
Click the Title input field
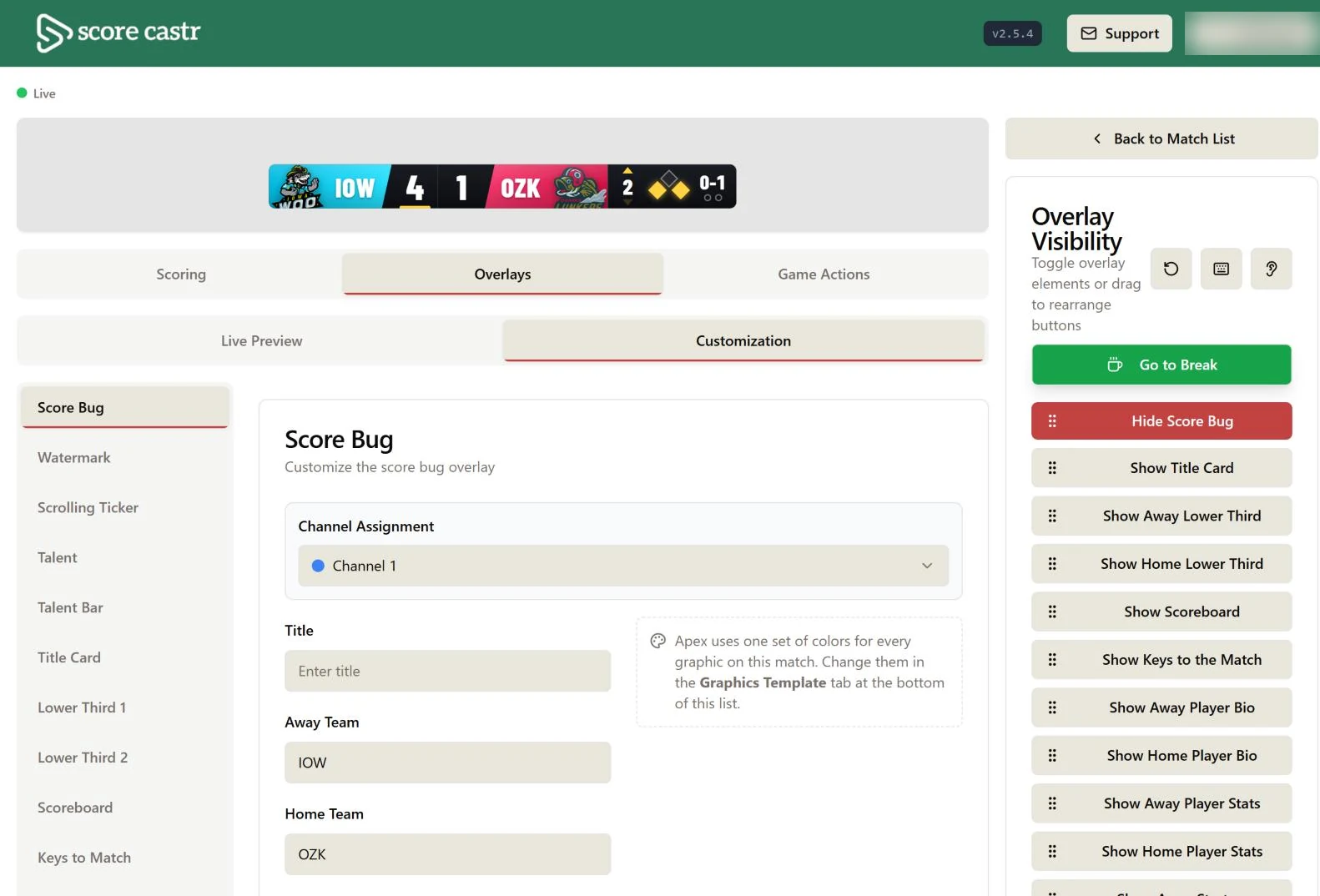tap(447, 671)
